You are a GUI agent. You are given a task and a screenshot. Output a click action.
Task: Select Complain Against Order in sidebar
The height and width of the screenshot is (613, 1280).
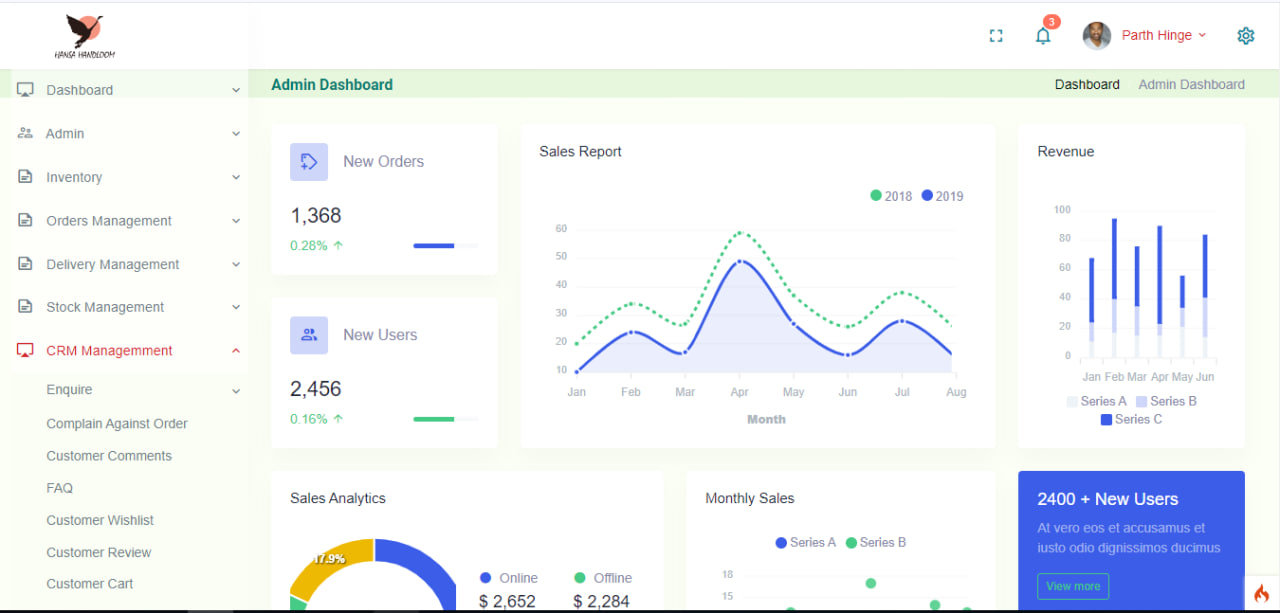coord(117,424)
